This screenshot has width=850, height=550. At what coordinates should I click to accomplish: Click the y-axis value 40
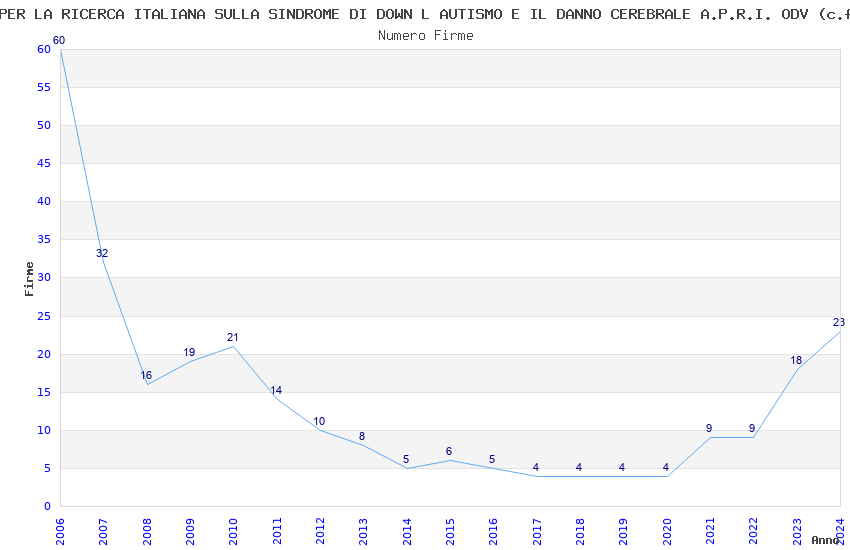click(x=44, y=201)
